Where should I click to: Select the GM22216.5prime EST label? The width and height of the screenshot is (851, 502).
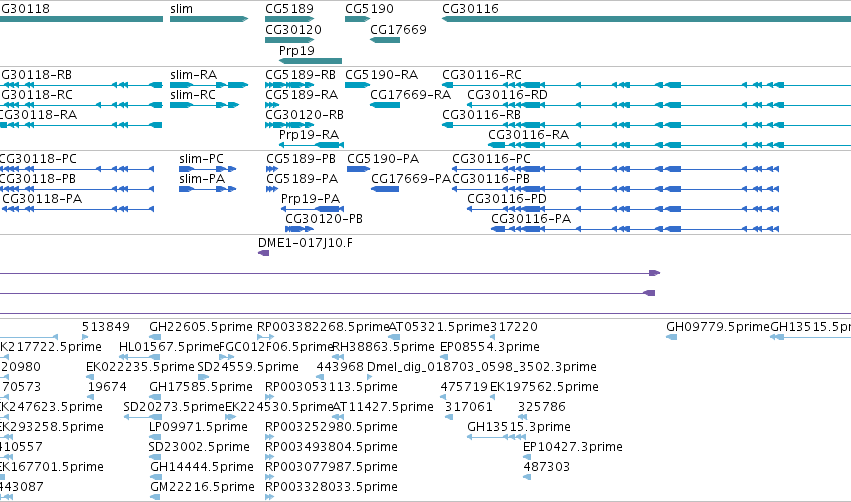(202, 488)
